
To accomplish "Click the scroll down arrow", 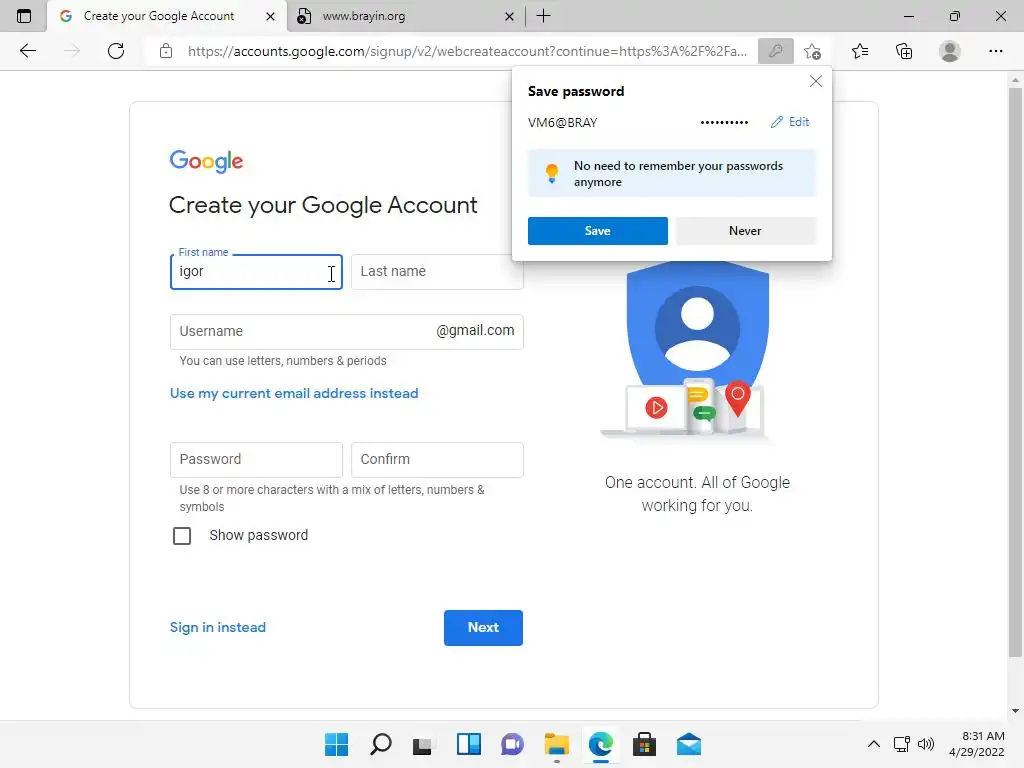I will tap(1015, 711).
